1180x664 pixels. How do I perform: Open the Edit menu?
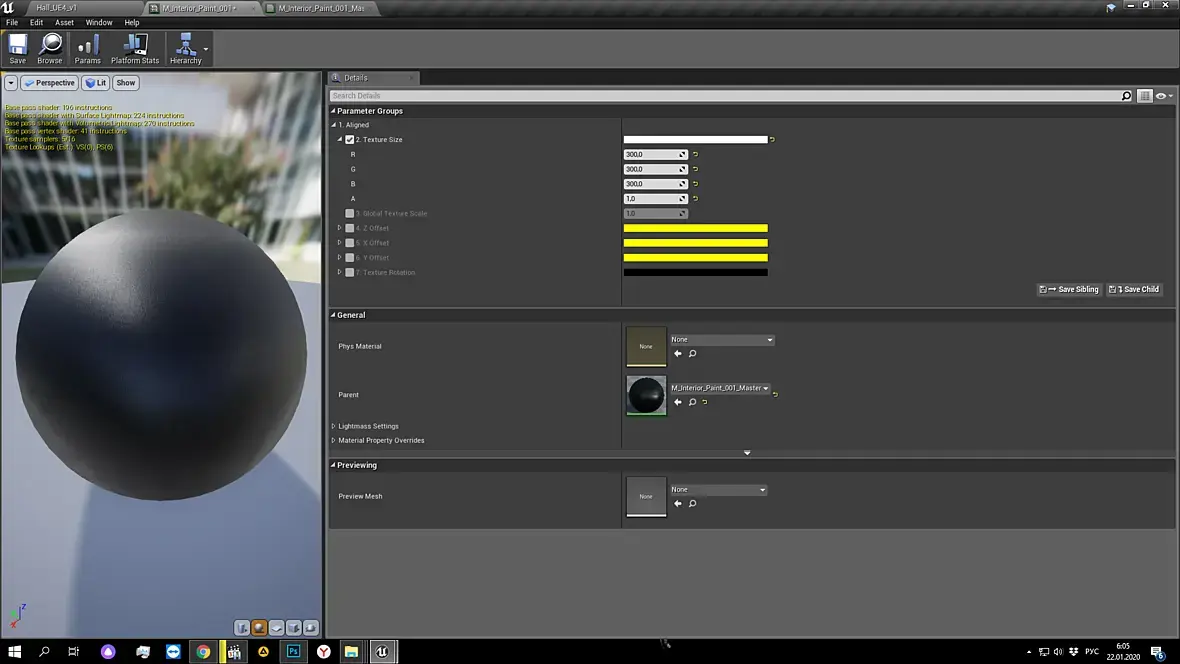pos(36,23)
